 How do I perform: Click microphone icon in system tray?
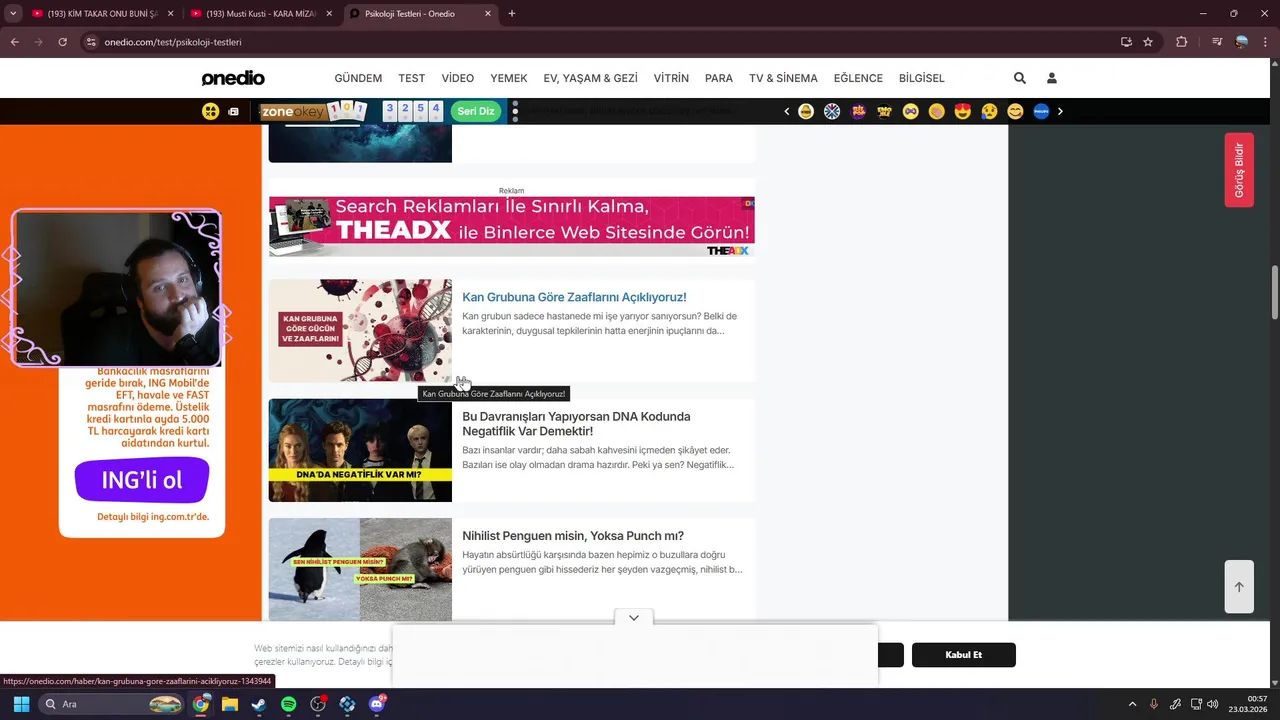tap(1154, 704)
